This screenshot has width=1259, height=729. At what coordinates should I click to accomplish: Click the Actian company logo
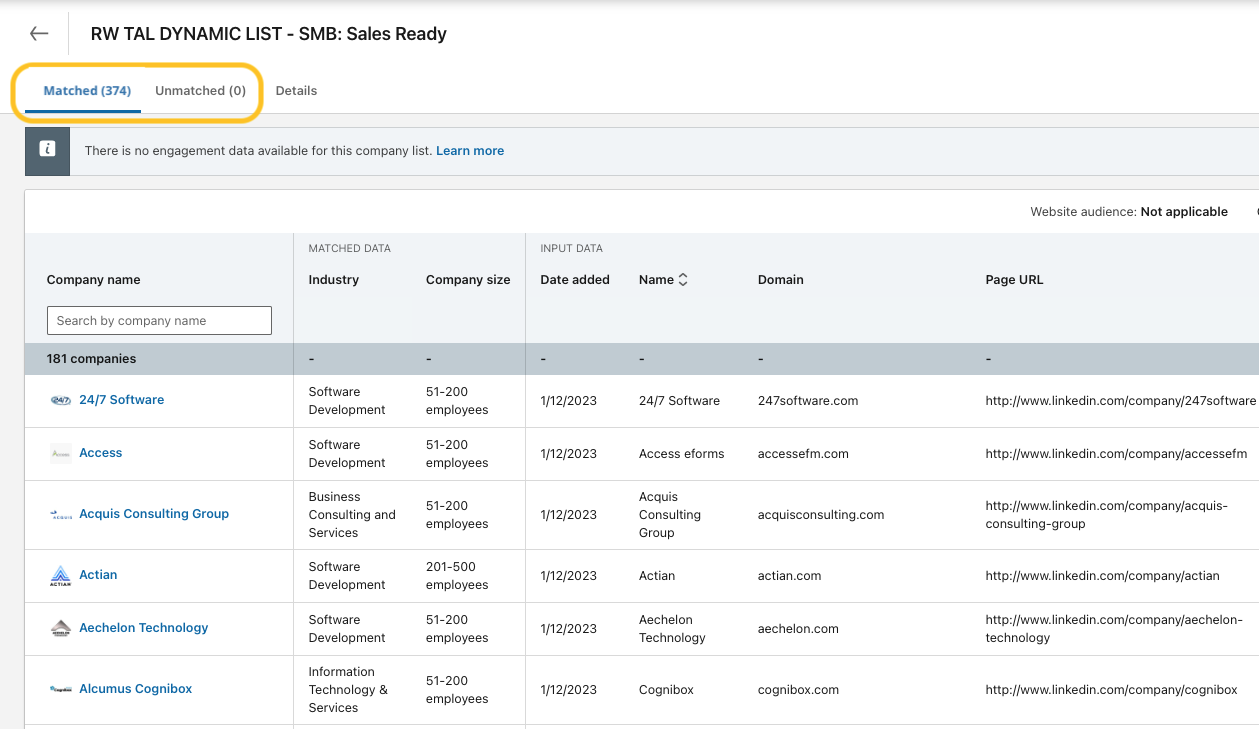pyautogui.click(x=61, y=575)
